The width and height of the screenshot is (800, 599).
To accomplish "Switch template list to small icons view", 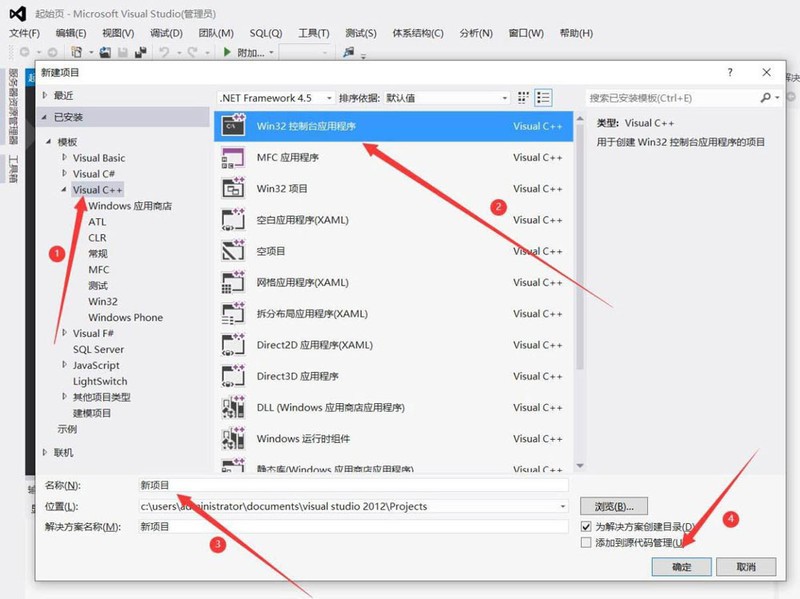I will [521, 97].
